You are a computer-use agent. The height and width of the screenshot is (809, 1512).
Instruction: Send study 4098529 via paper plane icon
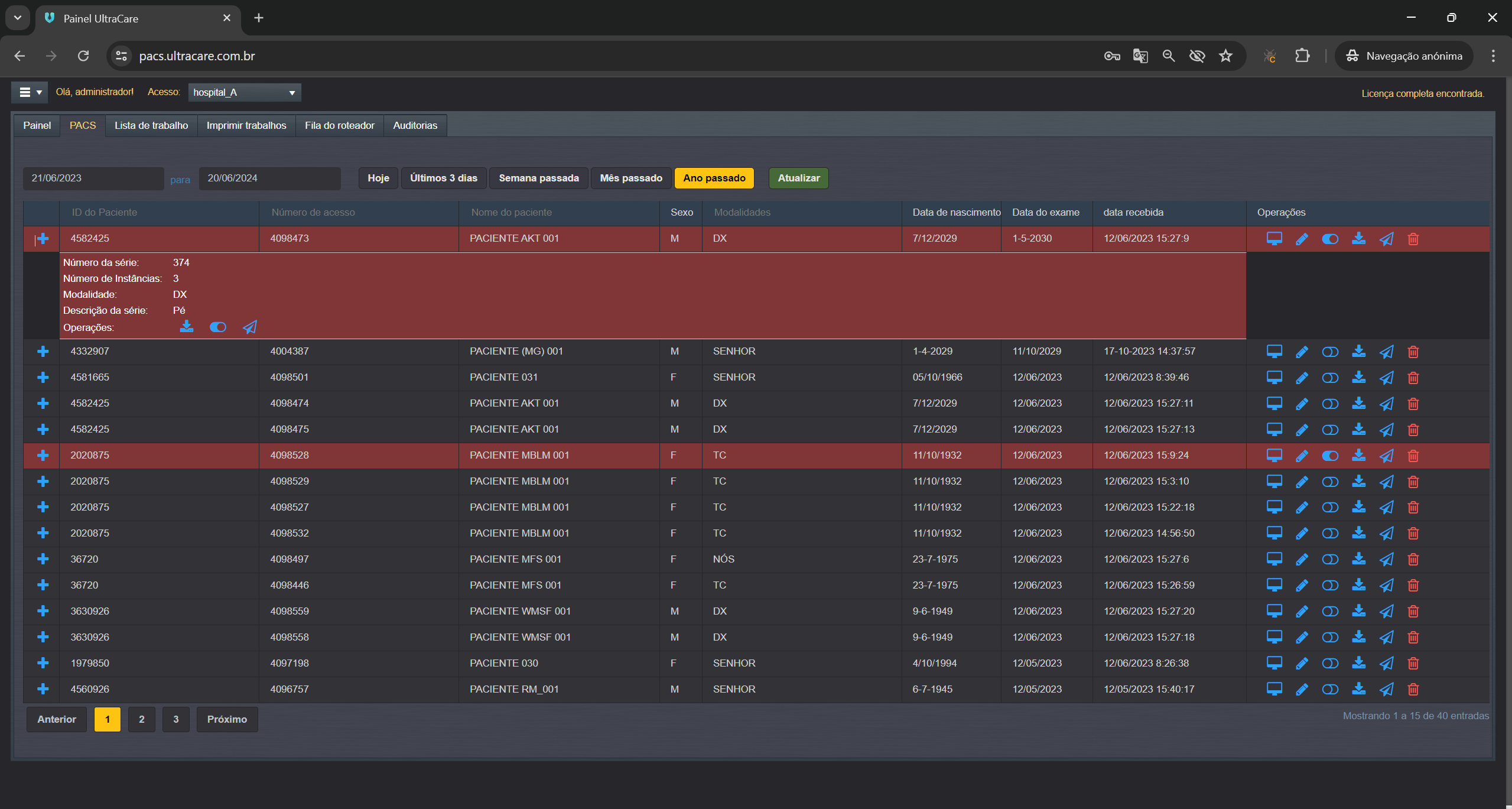pyautogui.click(x=1386, y=482)
